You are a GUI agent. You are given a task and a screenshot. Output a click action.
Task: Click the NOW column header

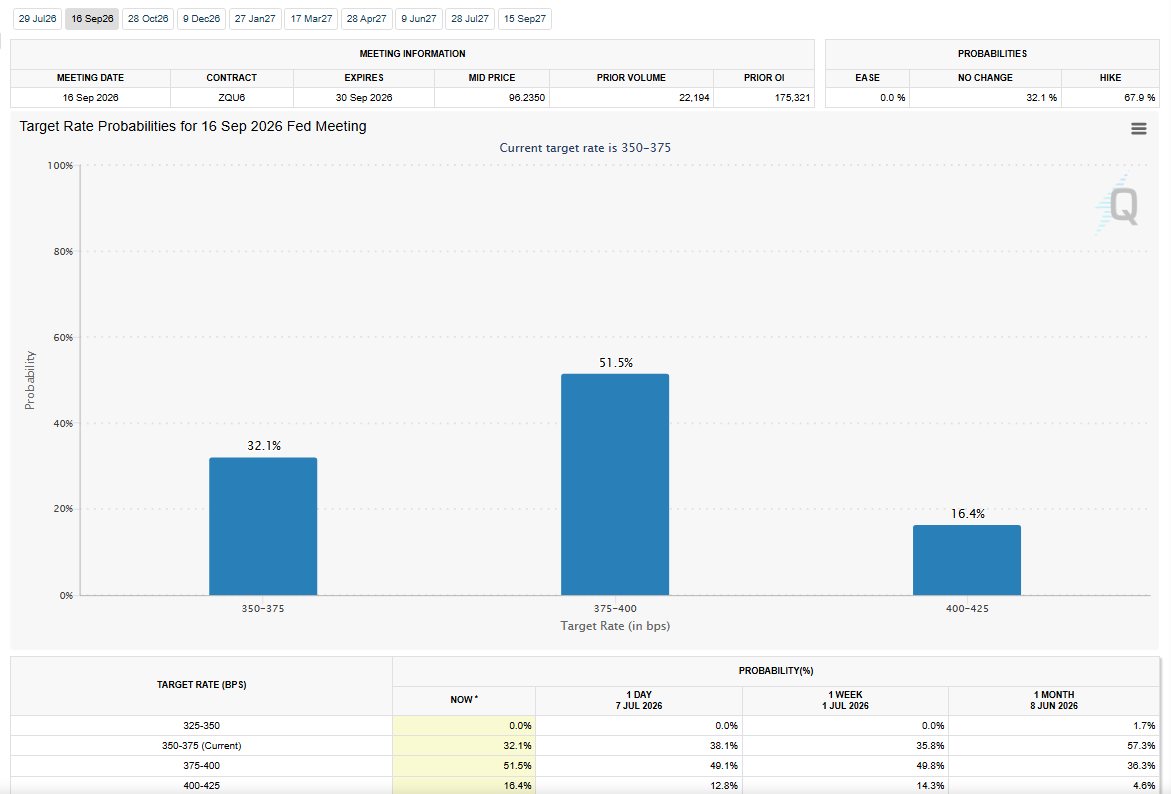coord(464,700)
